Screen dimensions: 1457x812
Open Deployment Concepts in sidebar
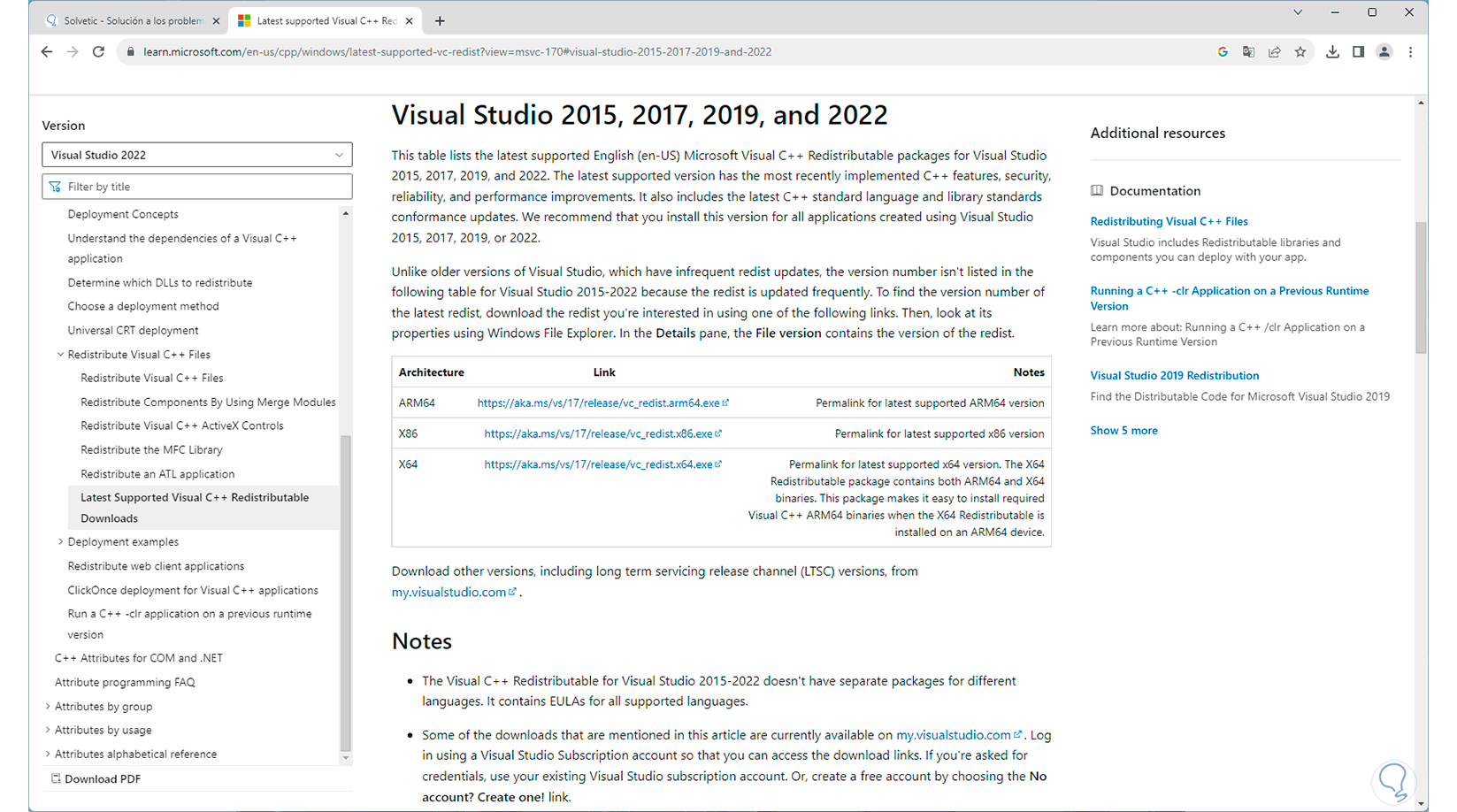coord(123,214)
